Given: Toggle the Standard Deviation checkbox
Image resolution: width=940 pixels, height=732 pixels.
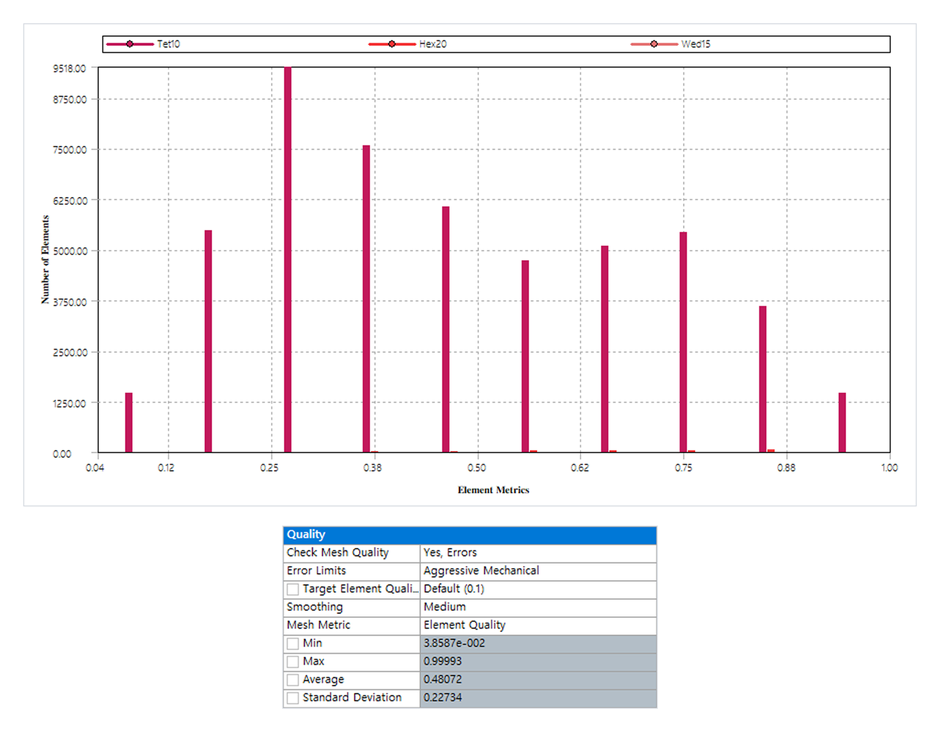Looking at the screenshot, I should (x=293, y=698).
